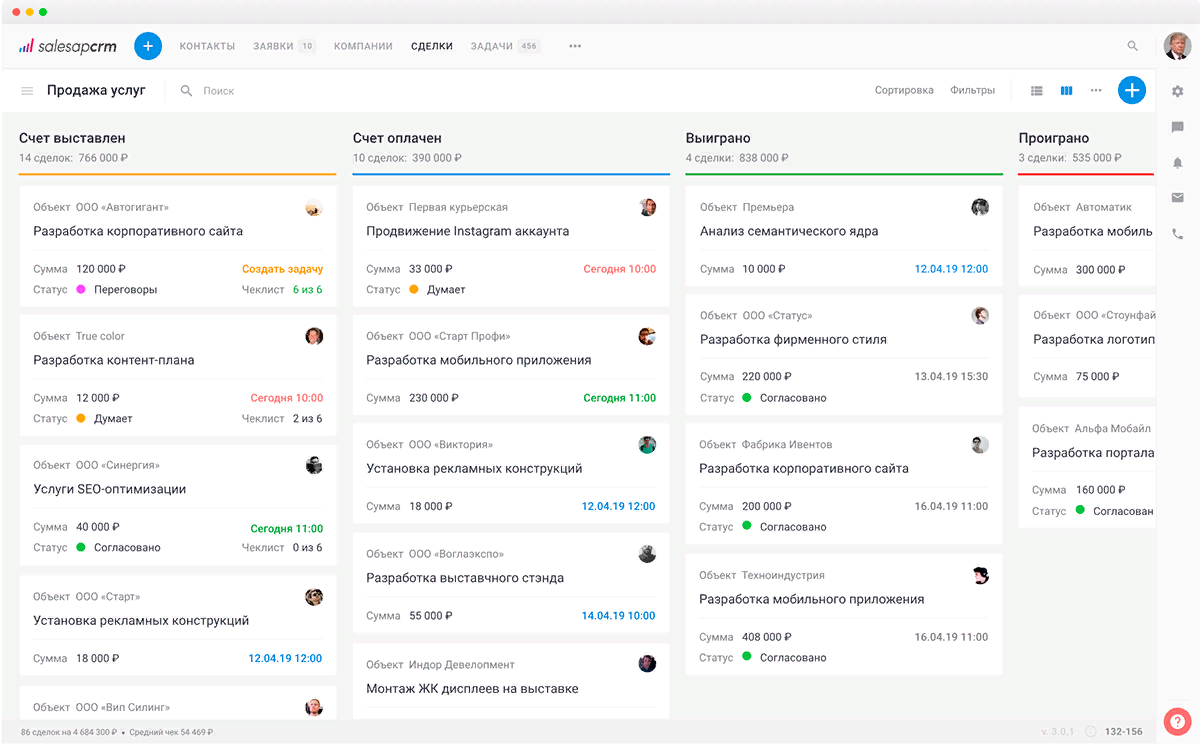Screen dimensions: 1200x745
Task: Click Создать задачу on Автогигант card
Action: [282, 269]
